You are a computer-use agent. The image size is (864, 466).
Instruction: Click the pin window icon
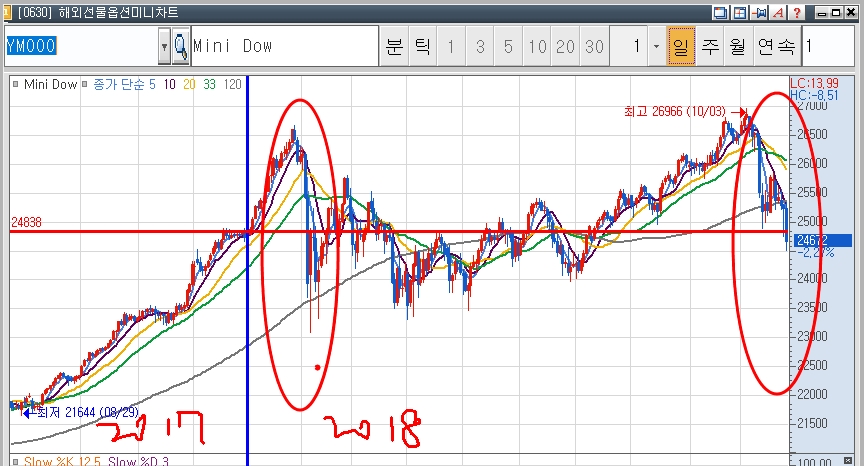pyautogui.click(x=759, y=13)
